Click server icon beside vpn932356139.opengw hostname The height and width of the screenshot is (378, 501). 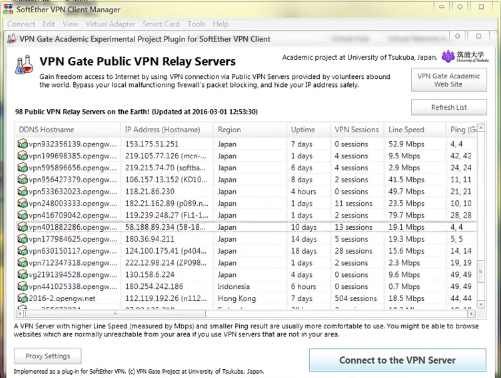(x=22, y=144)
